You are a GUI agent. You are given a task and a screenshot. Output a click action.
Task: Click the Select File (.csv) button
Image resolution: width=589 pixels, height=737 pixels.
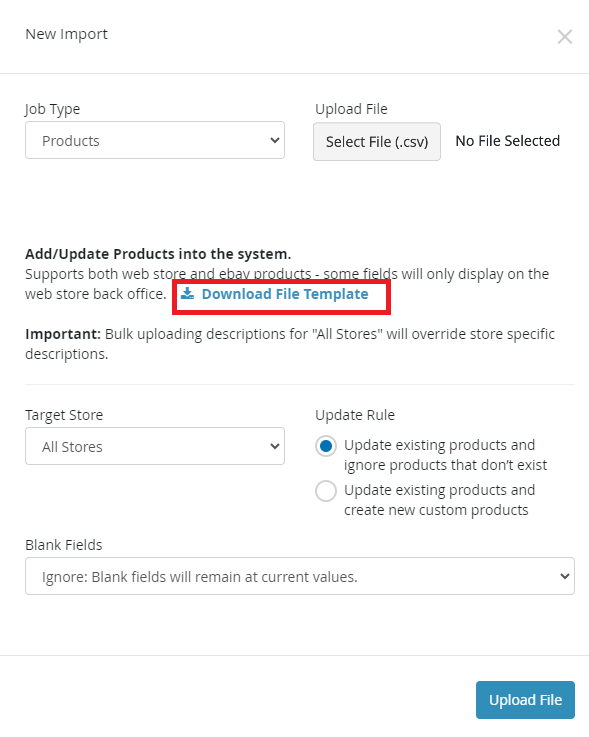[x=377, y=141]
